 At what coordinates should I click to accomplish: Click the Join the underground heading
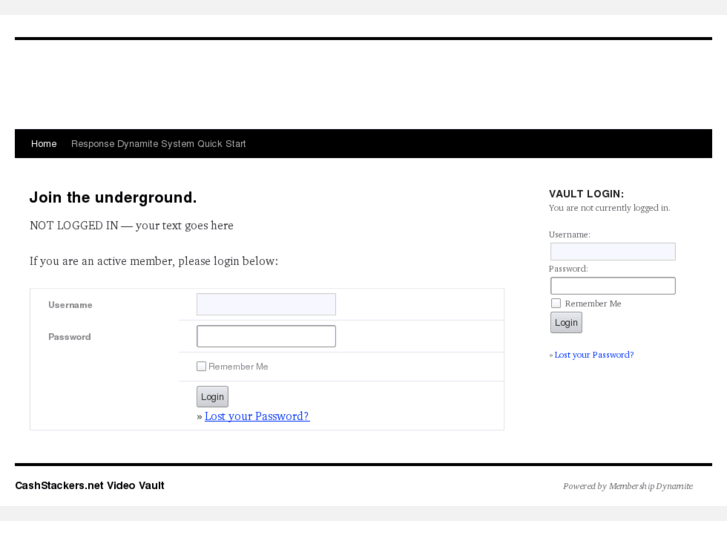coord(113,198)
